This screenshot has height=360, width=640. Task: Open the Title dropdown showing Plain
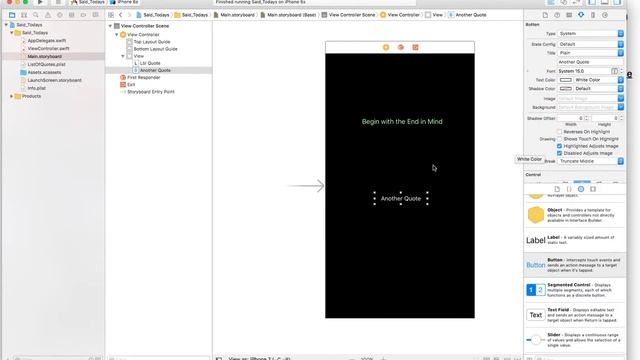591,53
